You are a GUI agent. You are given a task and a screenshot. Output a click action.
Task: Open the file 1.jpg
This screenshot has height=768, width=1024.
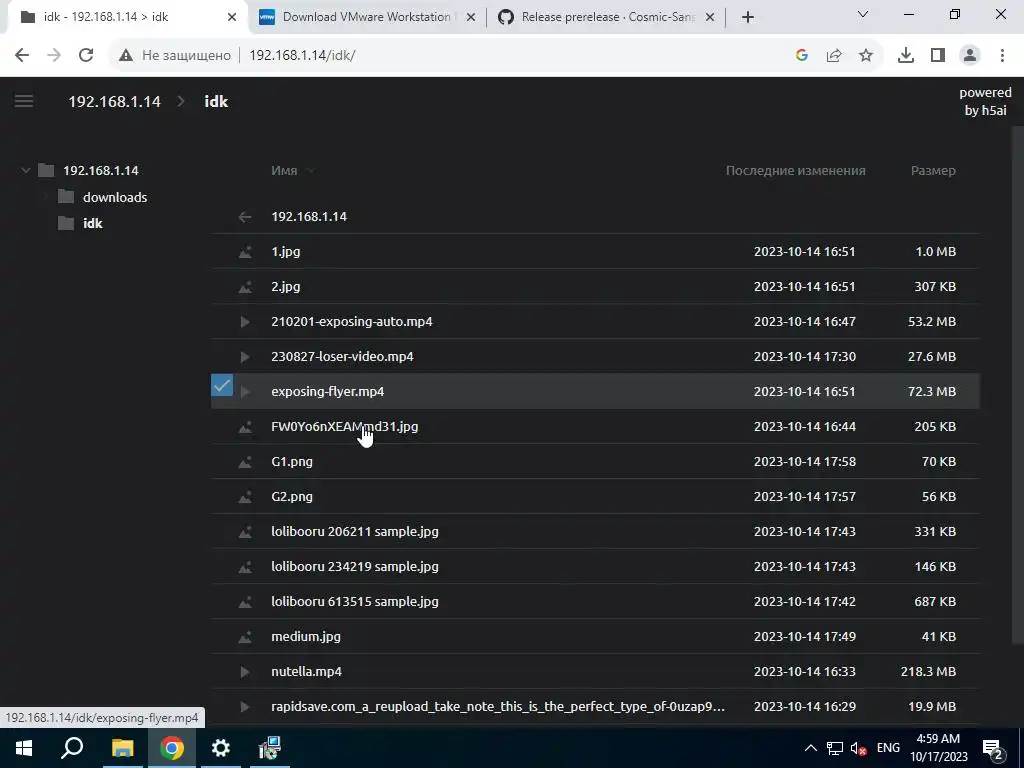[285, 251]
